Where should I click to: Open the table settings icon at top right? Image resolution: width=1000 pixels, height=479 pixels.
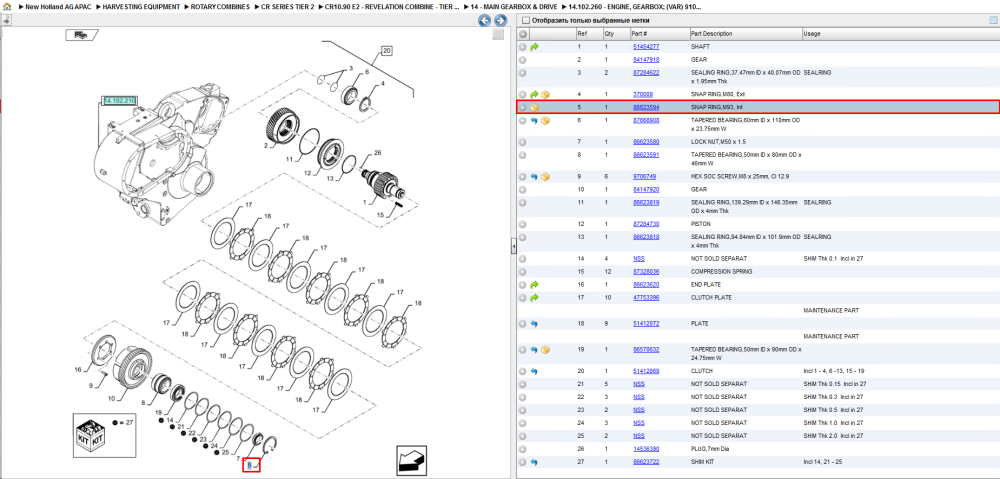[993, 20]
